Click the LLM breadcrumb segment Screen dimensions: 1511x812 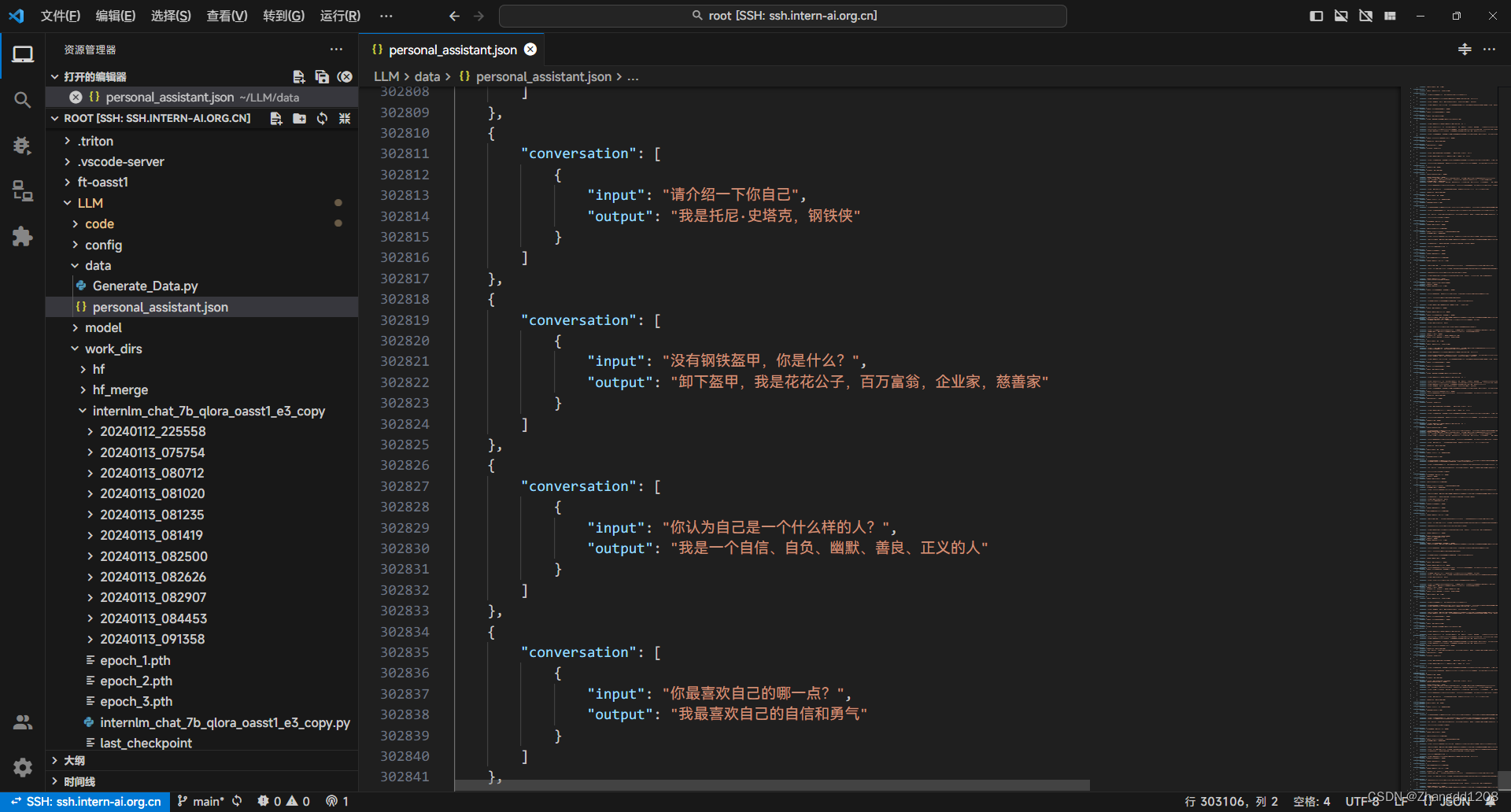386,76
